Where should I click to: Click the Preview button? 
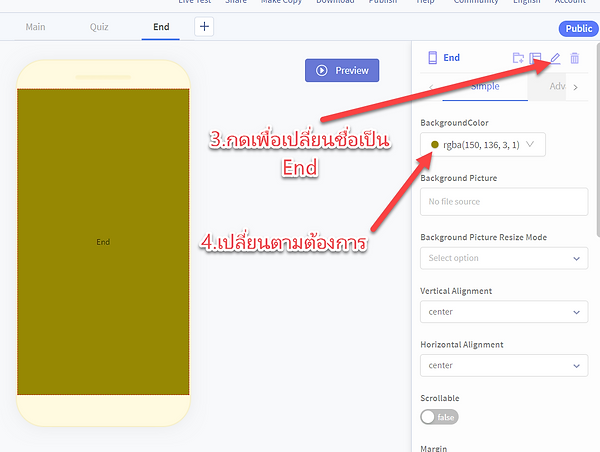(x=342, y=70)
